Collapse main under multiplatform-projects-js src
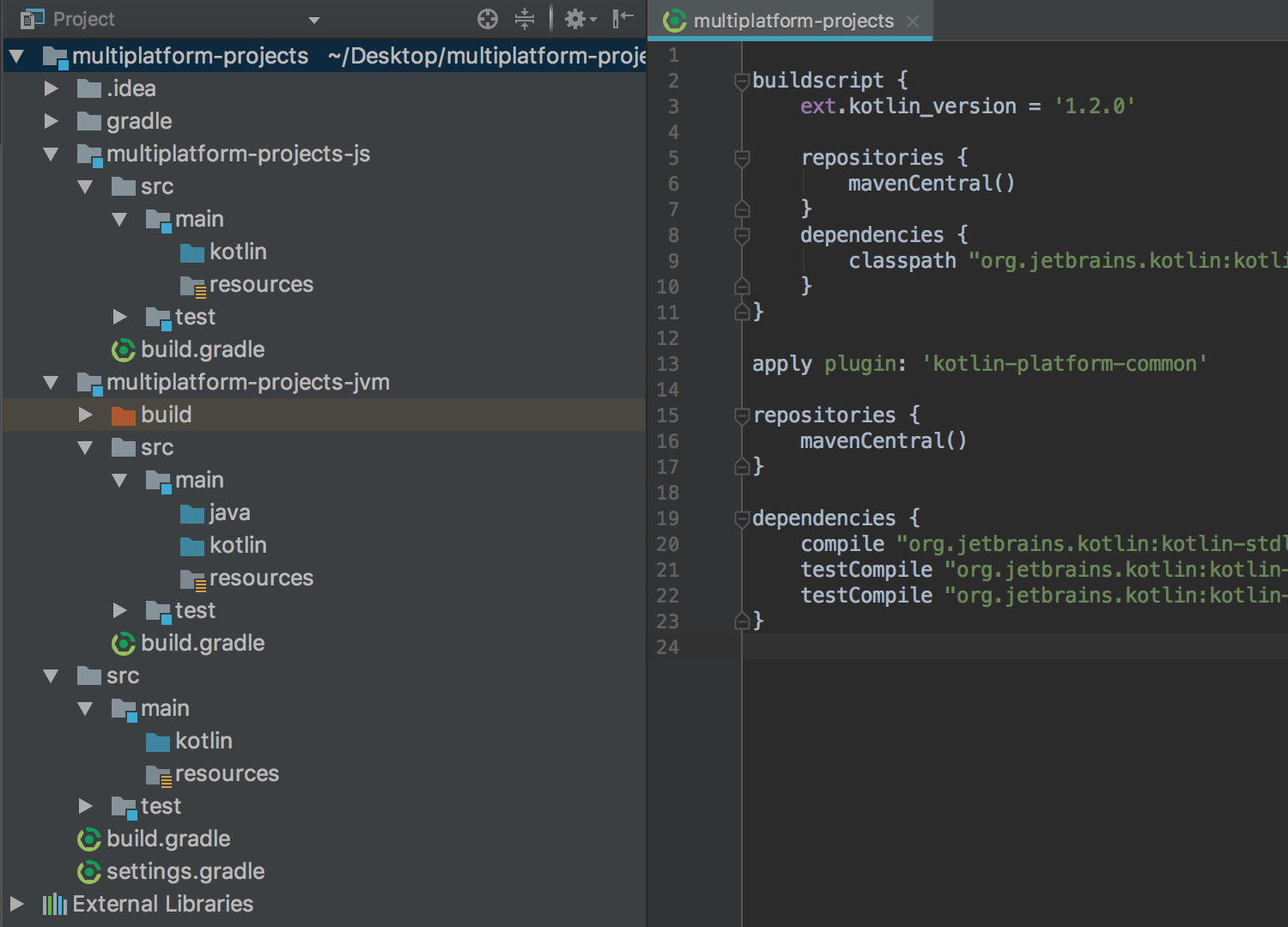This screenshot has height=927, width=1288. click(x=119, y=220)
